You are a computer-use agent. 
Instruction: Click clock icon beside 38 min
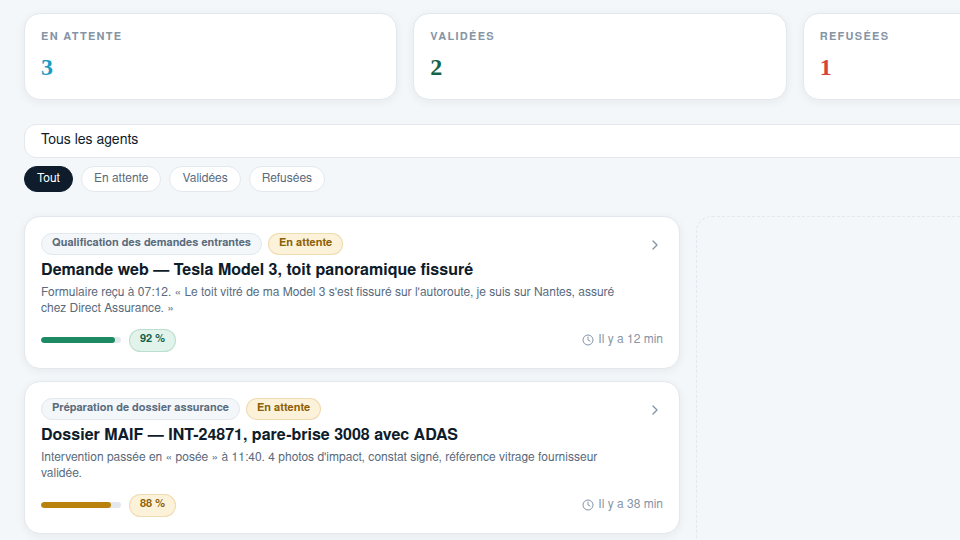588,504
